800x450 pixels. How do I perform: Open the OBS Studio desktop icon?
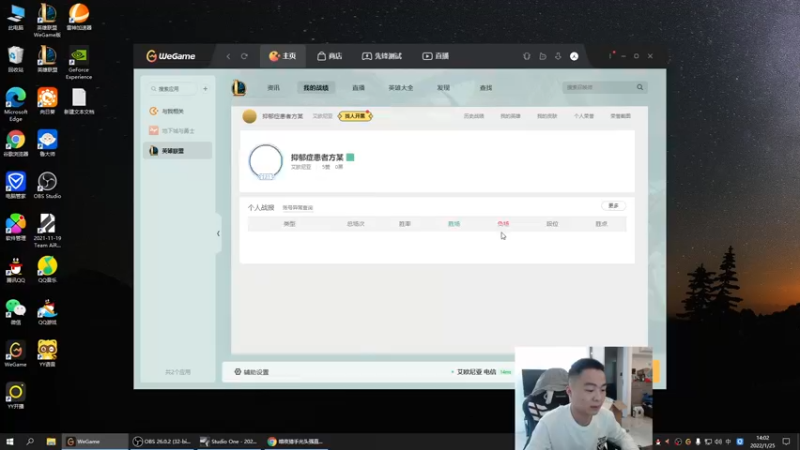pos(47,185)
